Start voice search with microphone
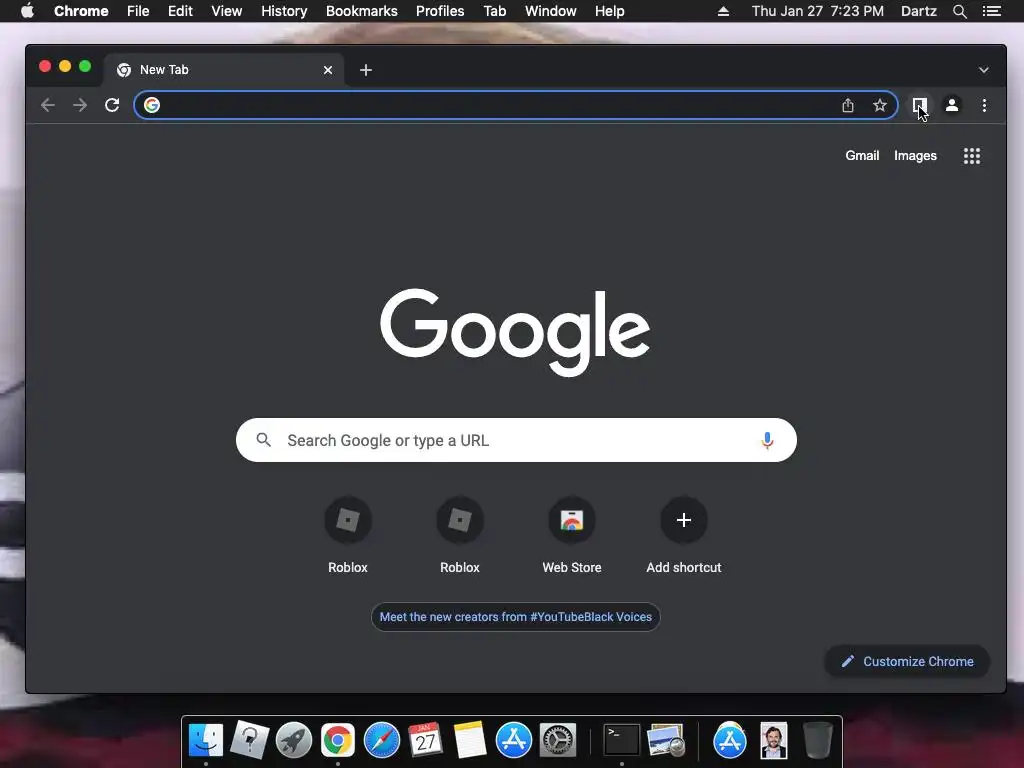 [767, 440]
